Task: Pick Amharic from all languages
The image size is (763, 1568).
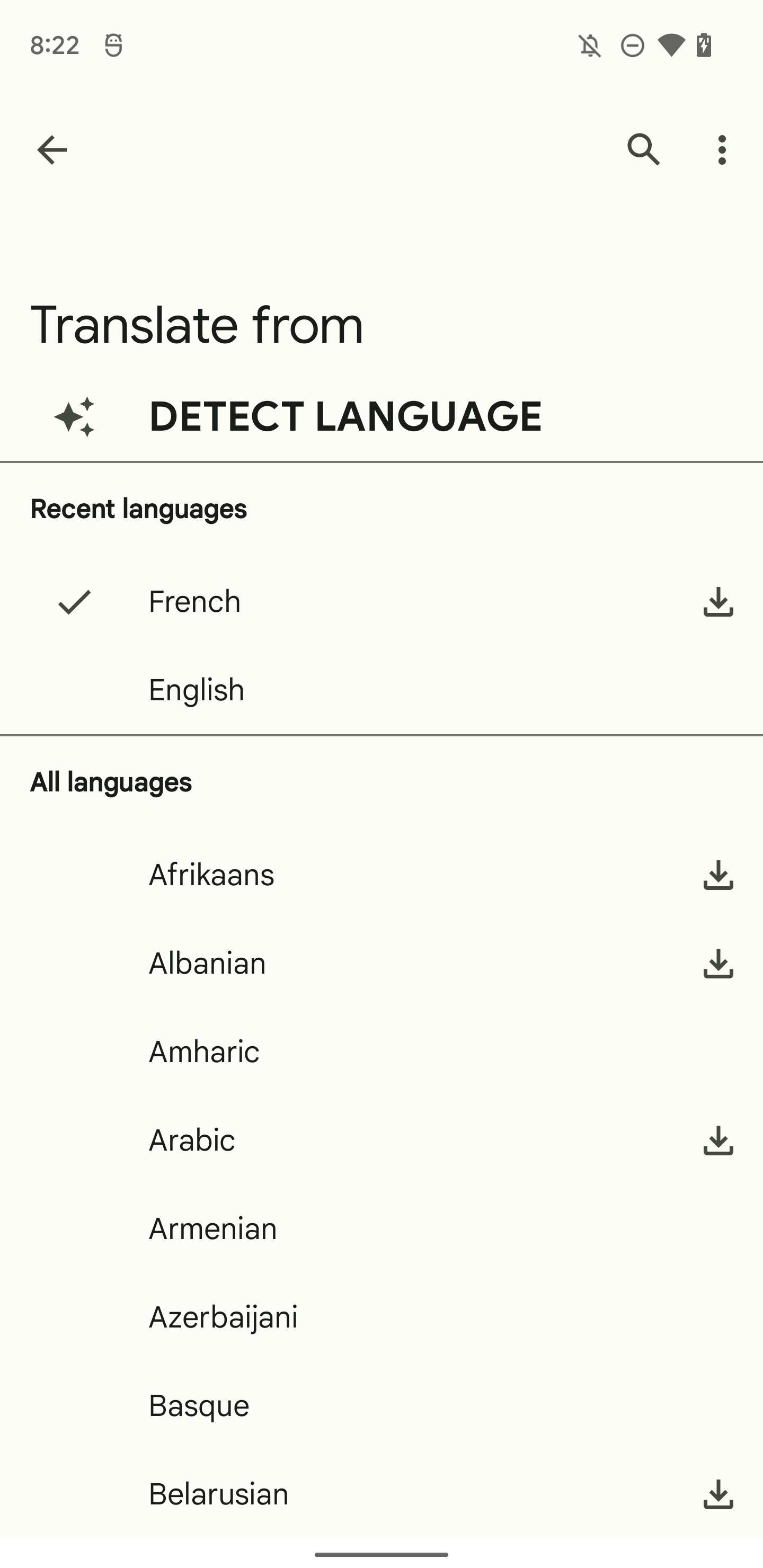Action: coord(381,1052)
